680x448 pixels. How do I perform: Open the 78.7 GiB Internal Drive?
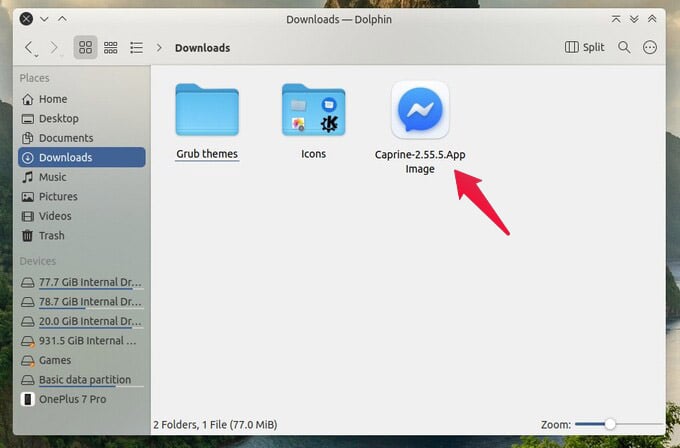coord(82,302)
